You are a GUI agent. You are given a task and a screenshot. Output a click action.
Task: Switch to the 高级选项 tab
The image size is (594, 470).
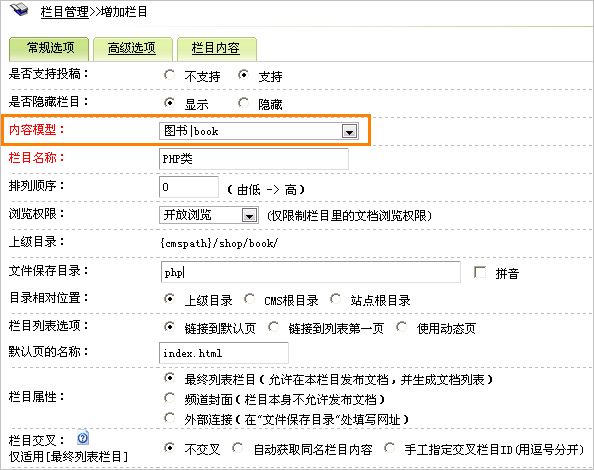pos(132,48)
